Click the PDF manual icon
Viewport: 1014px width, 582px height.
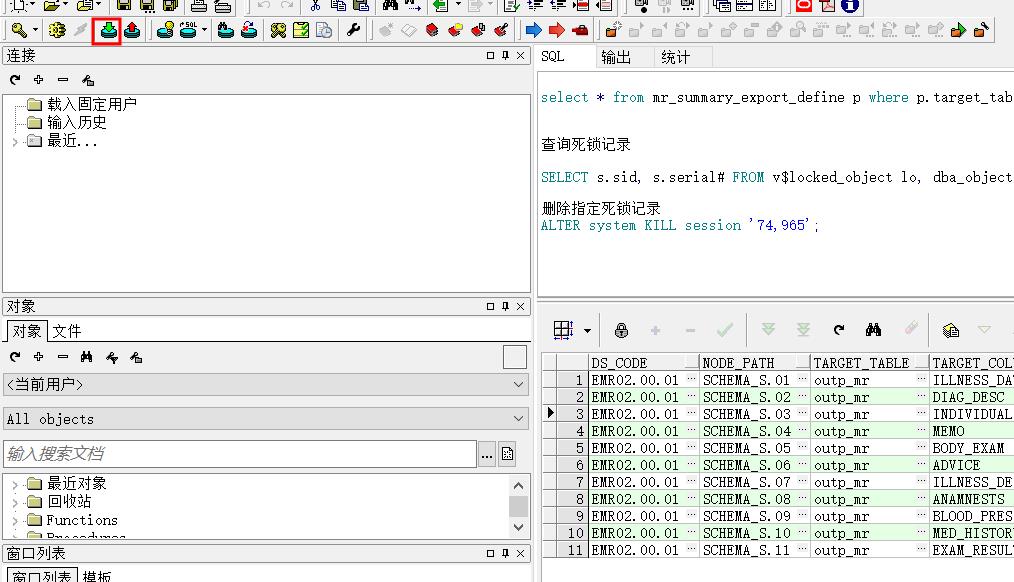827,5
